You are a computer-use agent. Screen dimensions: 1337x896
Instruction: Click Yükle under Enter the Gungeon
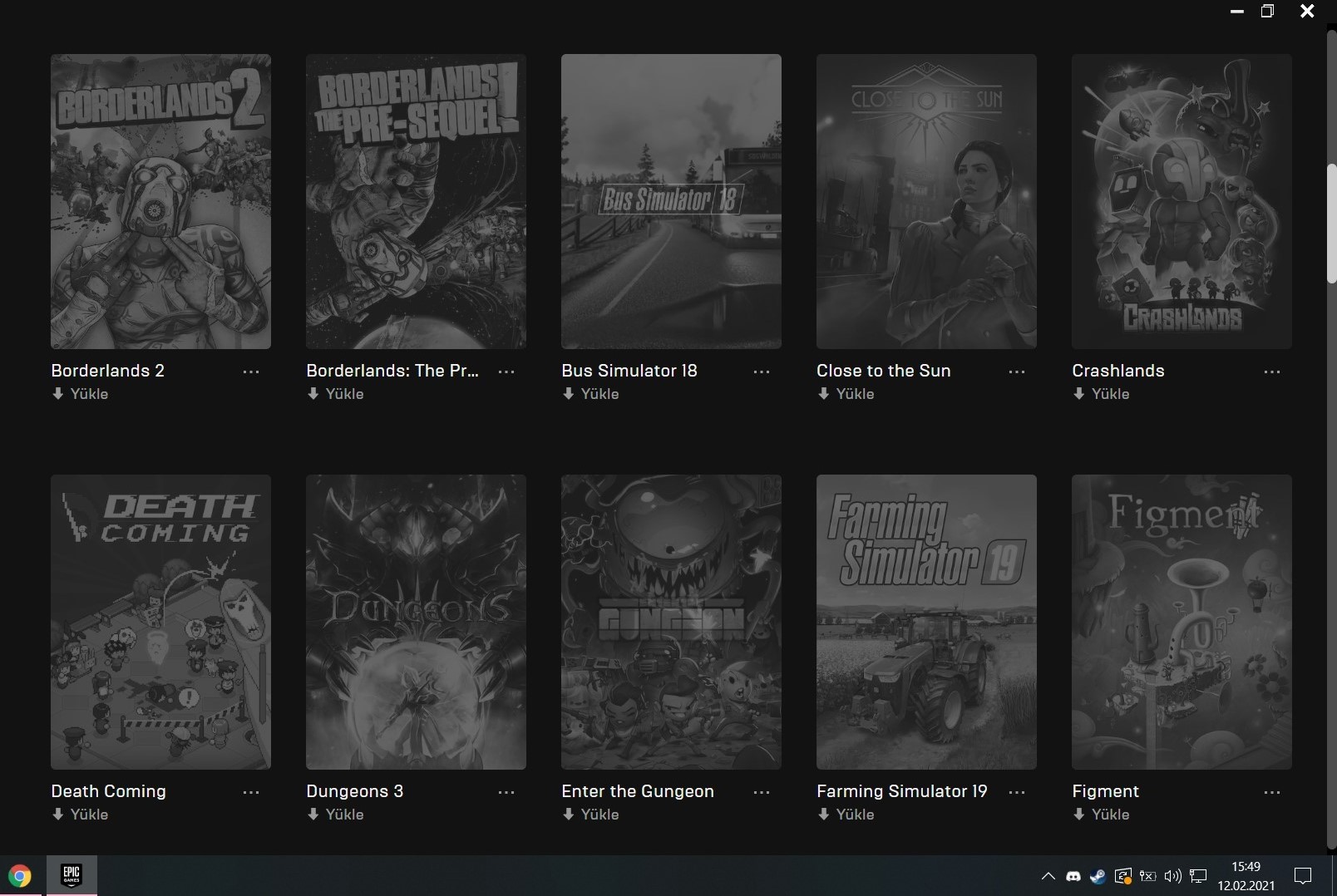click(590, 815)
